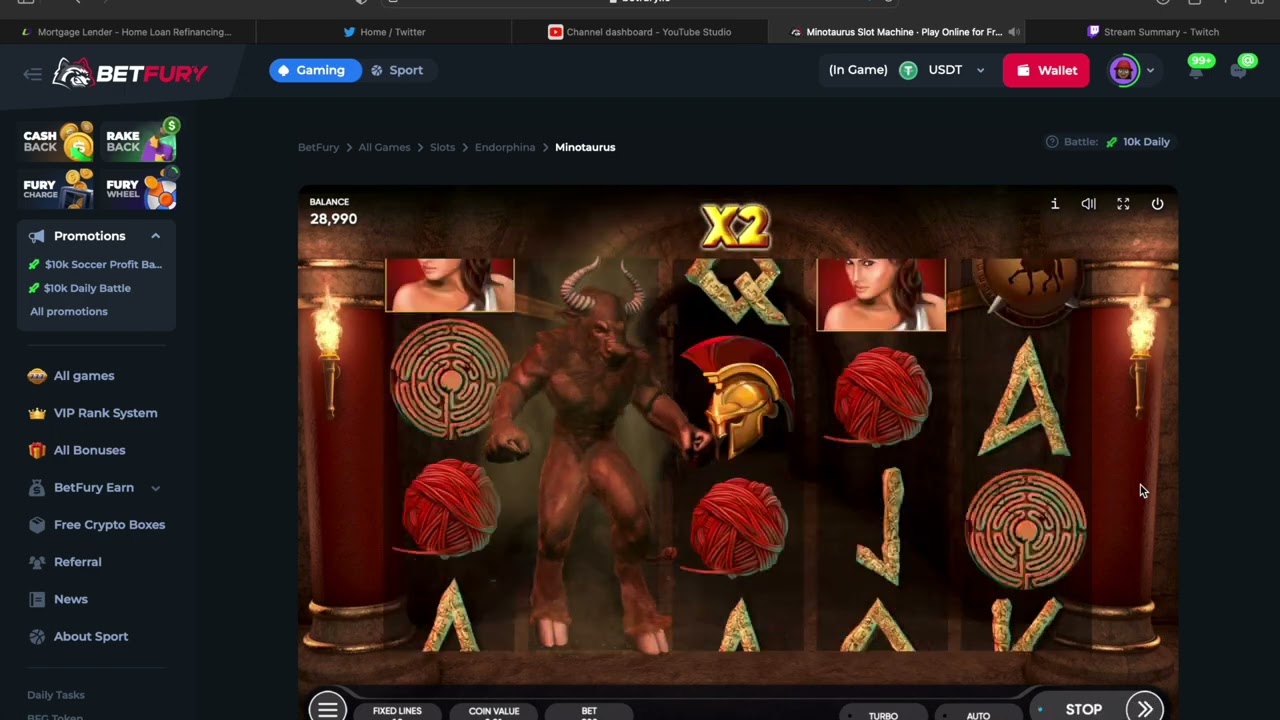This screenshot has width=1280, height=720.
Task: Collapse the left sidebar arrow
Action: [33, 73]
